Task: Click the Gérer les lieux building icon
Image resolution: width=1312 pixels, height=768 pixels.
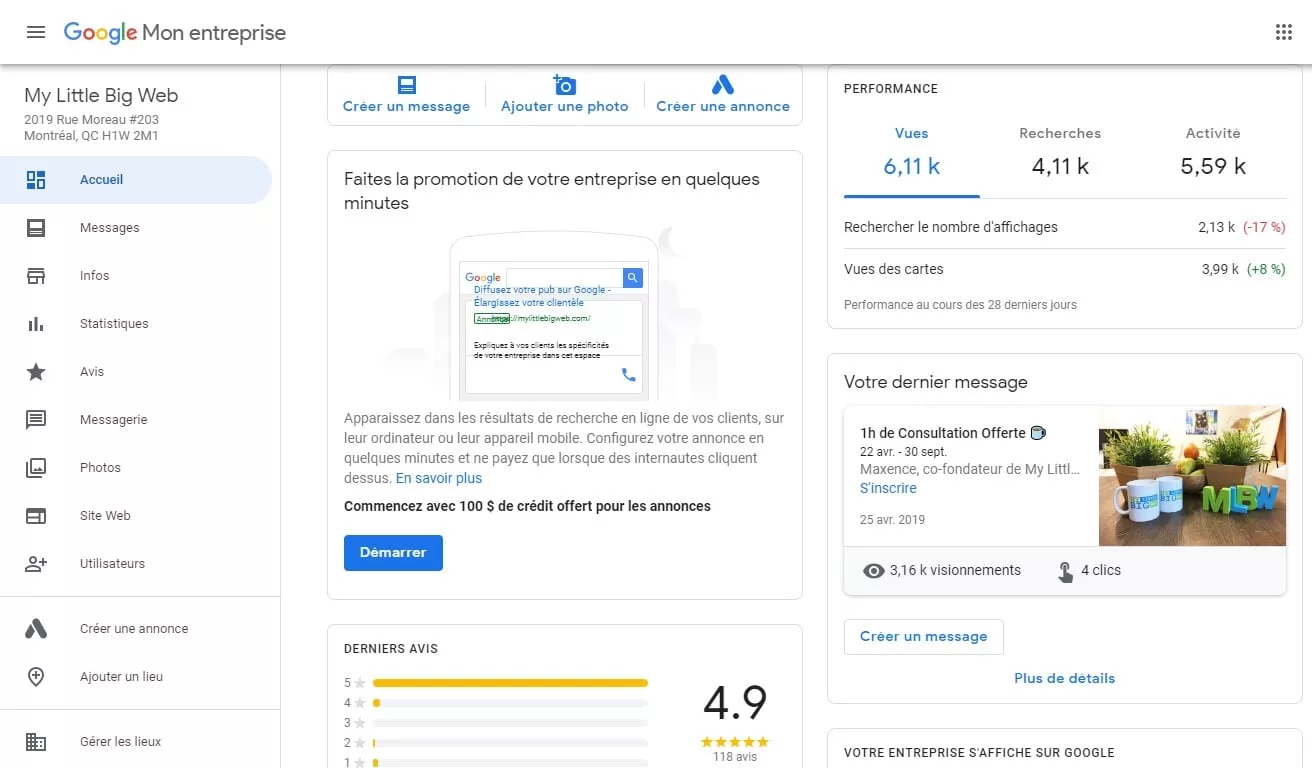Action: coord(36,742)
